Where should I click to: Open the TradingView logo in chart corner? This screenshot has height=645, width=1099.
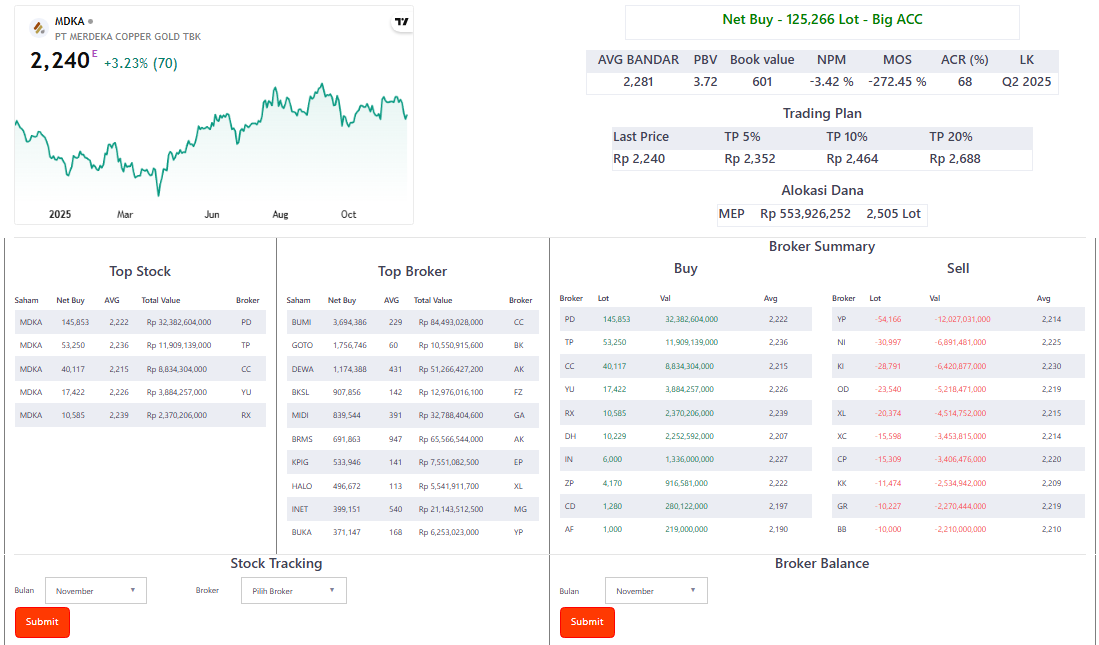(x=401, y=22)
